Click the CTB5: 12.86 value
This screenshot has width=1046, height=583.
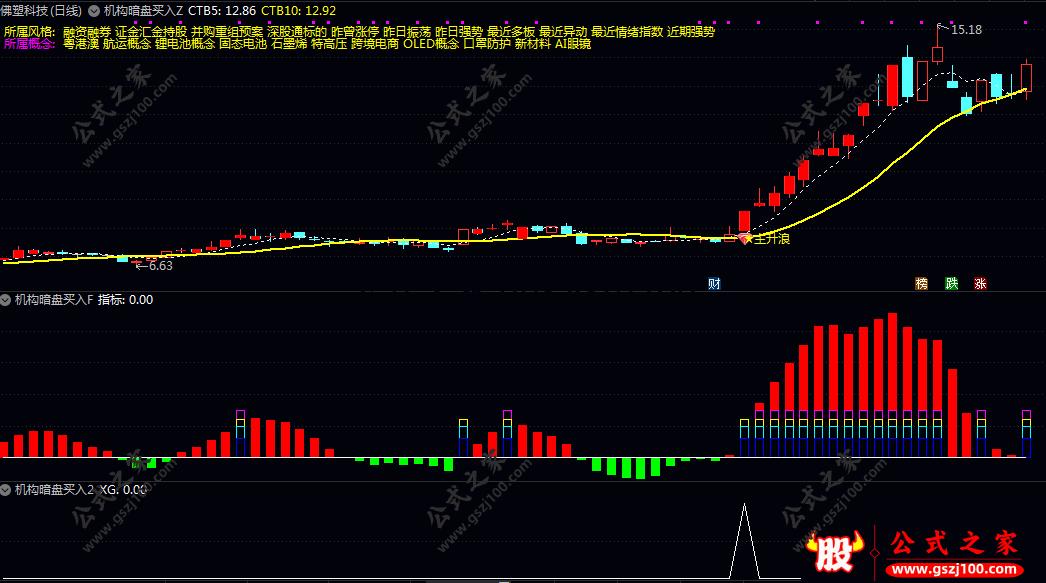(x=222, y=11)
